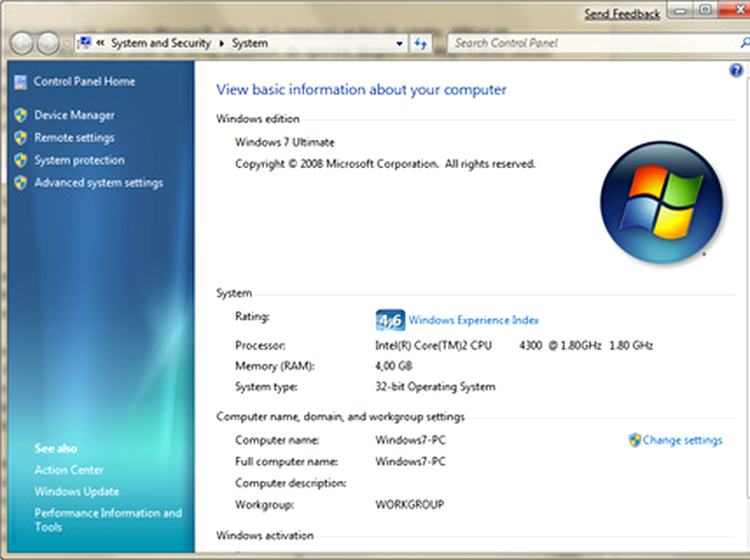Click the double chevron in address bar
750x560 pixels.
coord(100,43)
